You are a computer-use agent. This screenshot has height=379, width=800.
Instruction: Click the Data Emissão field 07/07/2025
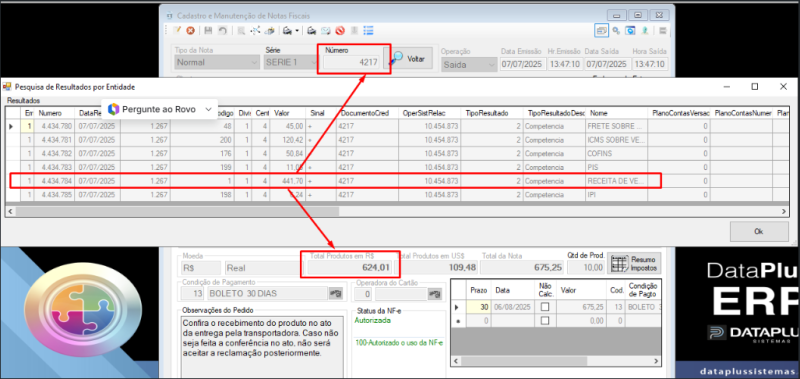pos(522,64)
